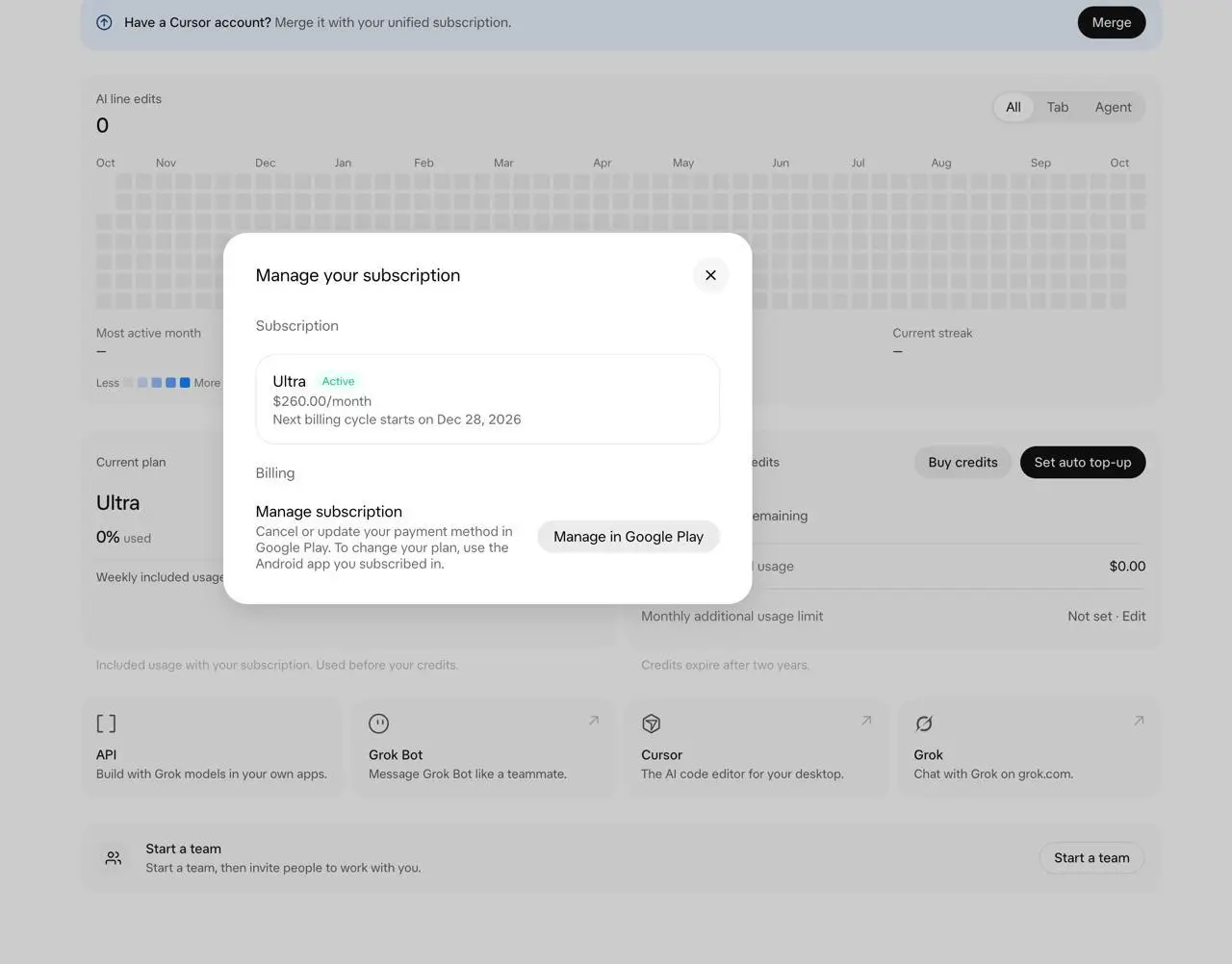This screenshot has height=964, width=1232.
Task: Click the Start a team button
Action: click(x=1091, y=858)
